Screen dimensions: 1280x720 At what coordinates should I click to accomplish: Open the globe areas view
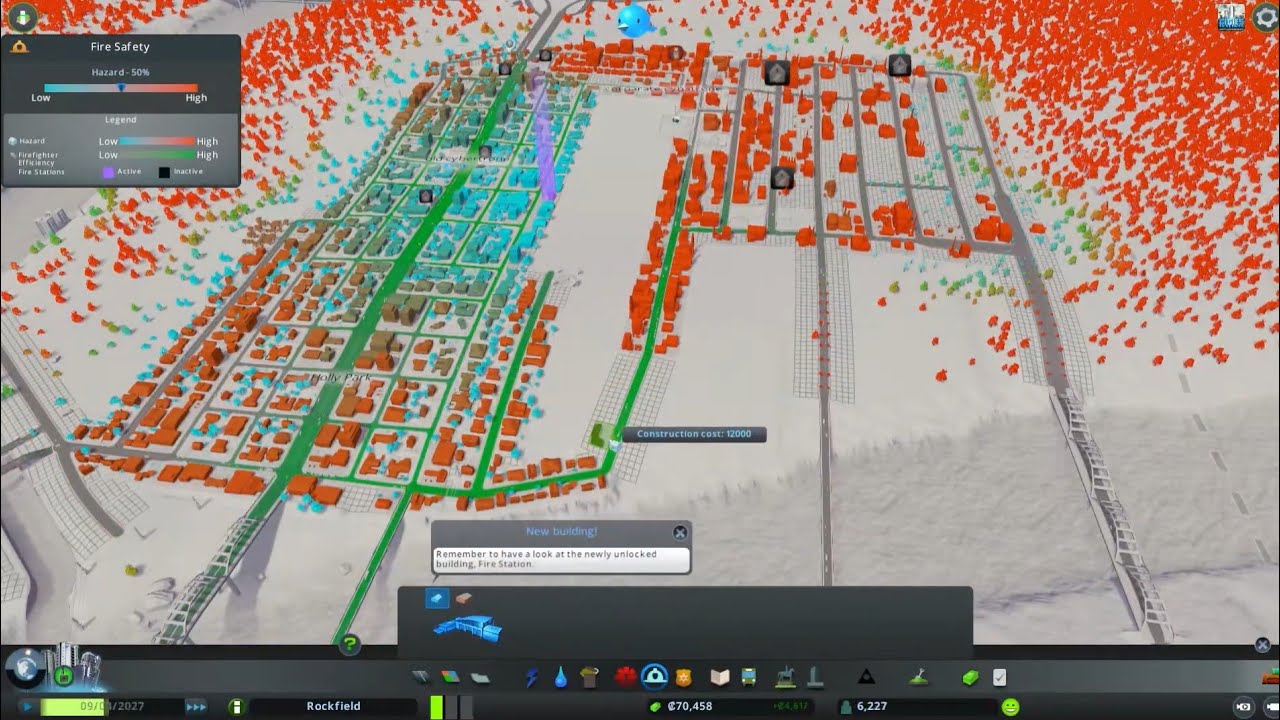(26, 667)
